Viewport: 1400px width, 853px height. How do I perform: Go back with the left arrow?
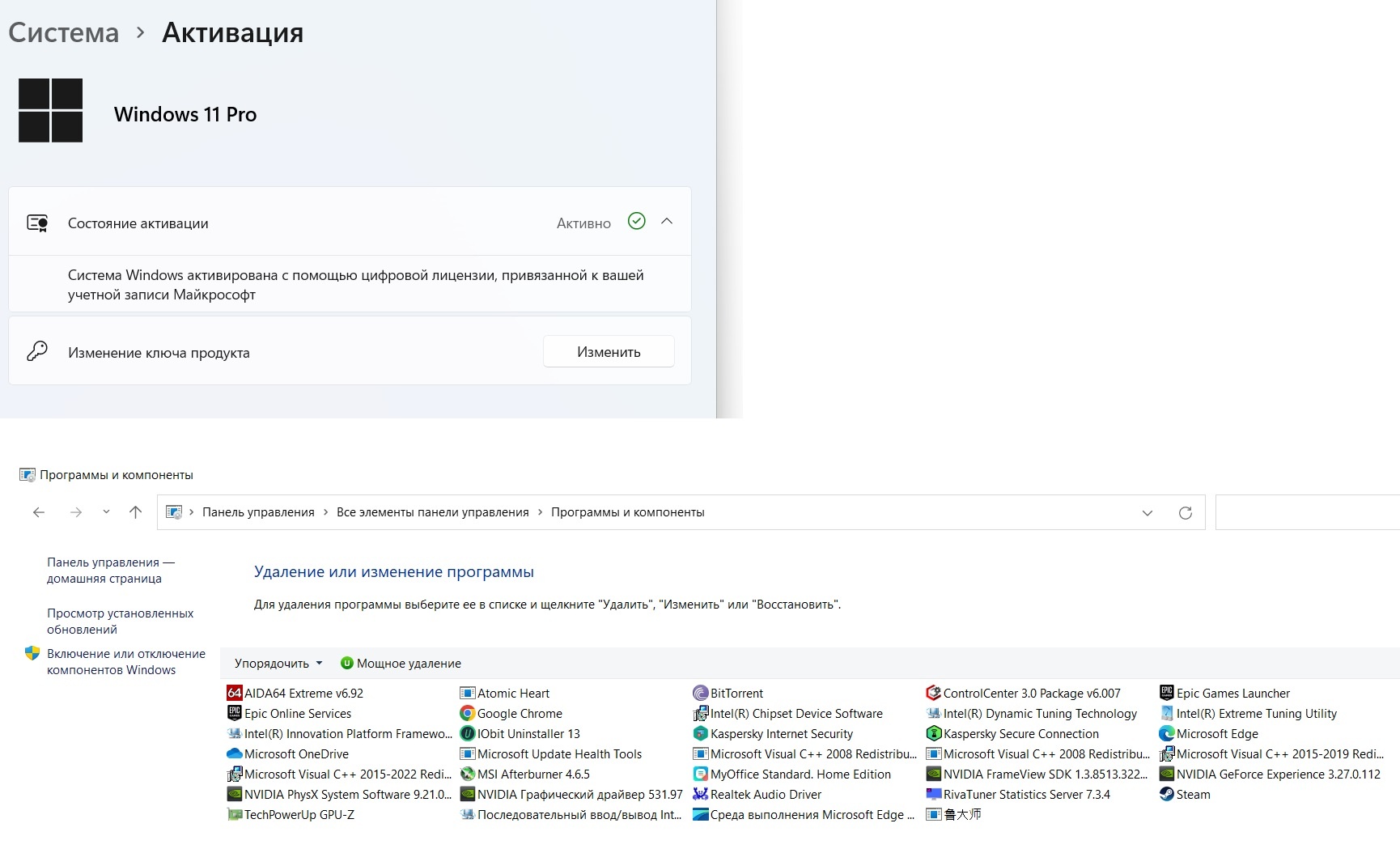pos(39,512)
